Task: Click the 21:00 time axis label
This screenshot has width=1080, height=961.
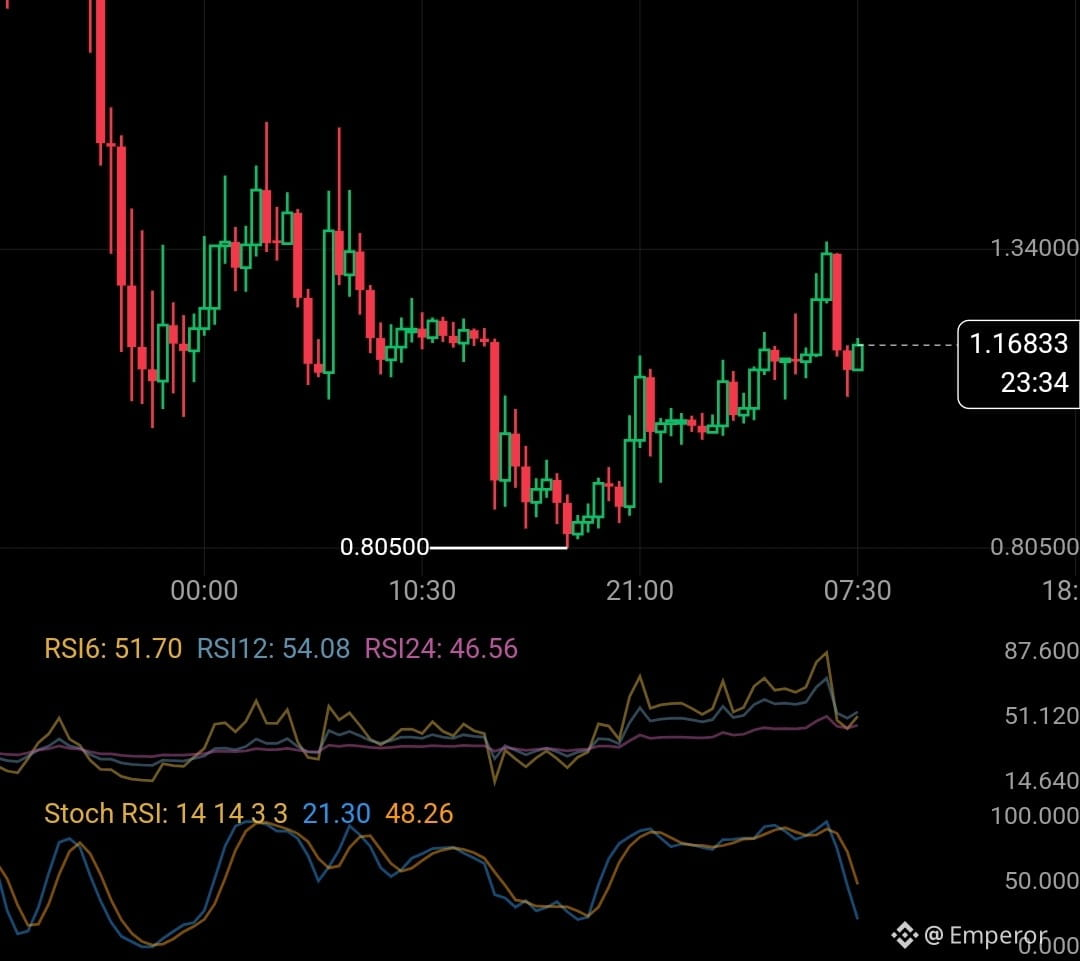Action: pyautogui.click(x=640, y=590)
